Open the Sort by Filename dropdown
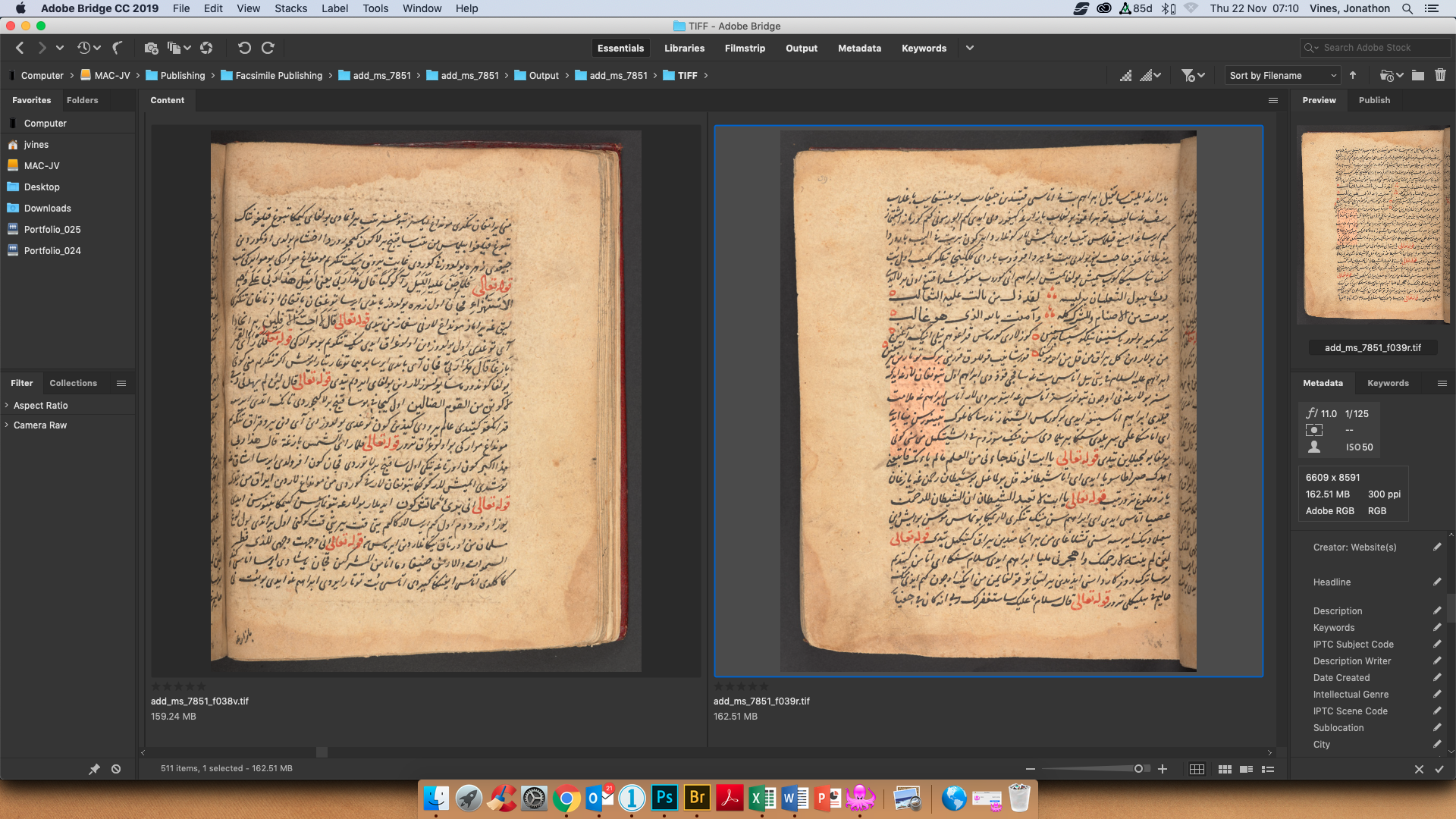This screenshot has width=1456, height=819. (1282, 75)
